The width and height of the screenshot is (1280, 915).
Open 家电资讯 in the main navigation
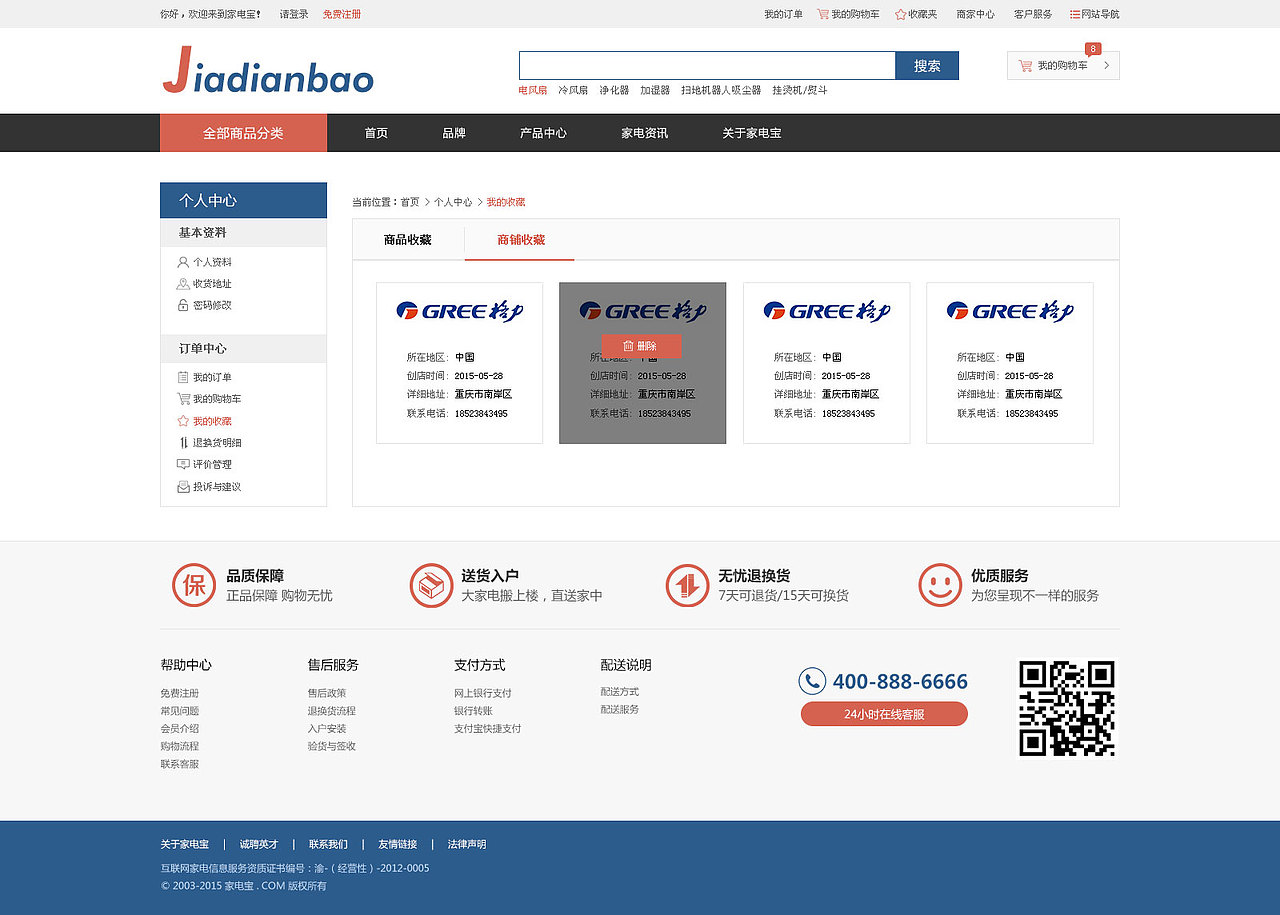(x=644, y=133)
